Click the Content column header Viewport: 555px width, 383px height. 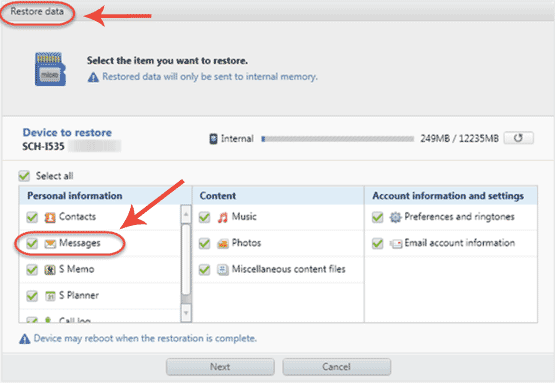point(278,195)
